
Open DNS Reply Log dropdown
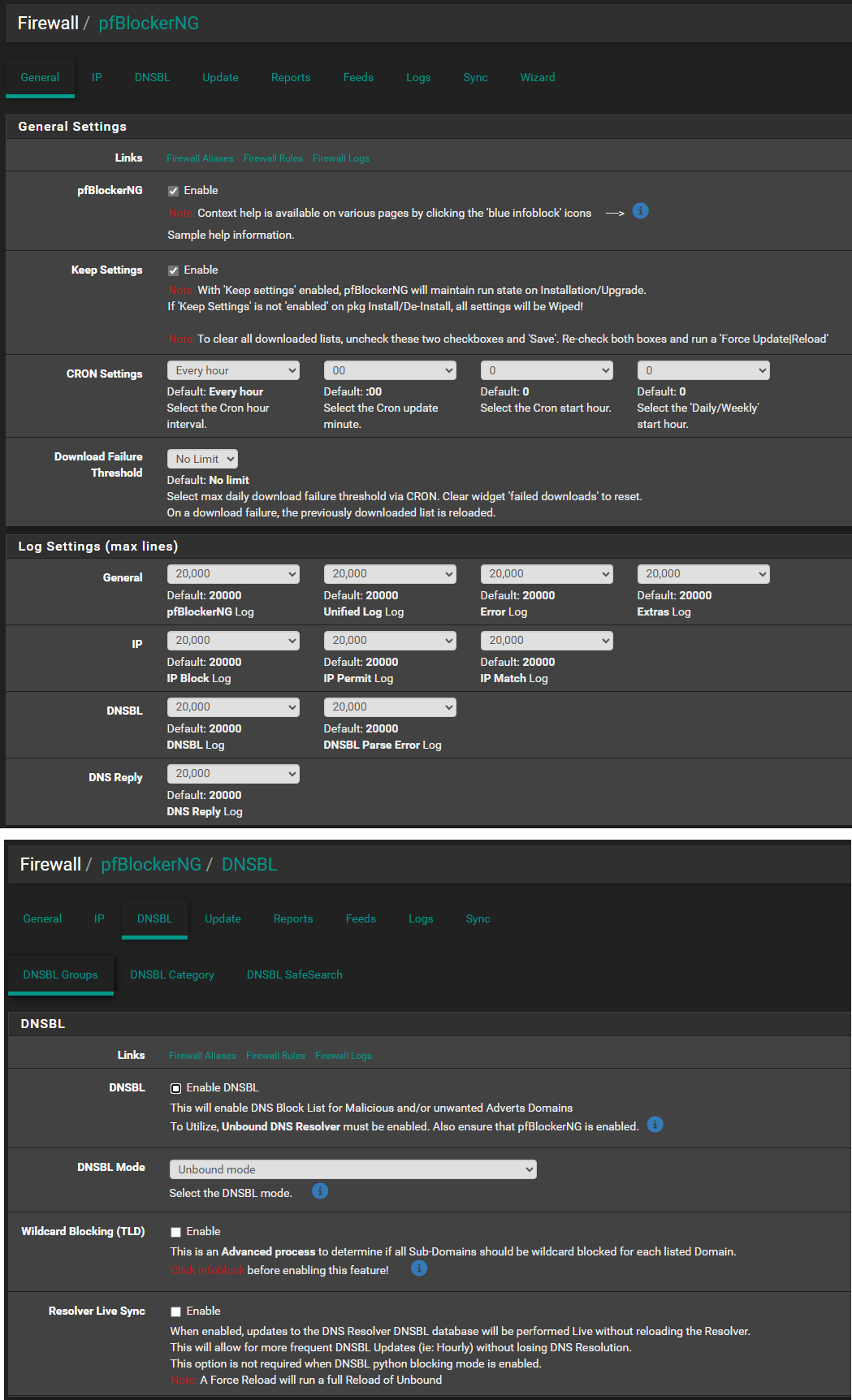click(233, 774)
